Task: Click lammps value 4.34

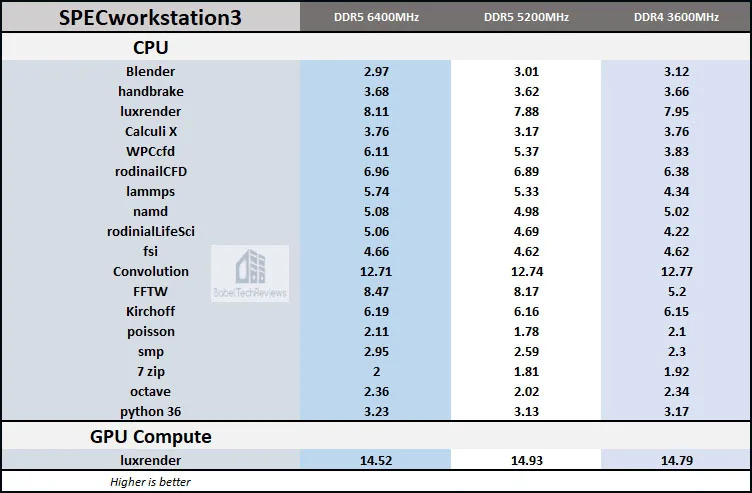Action: tap(677, 191)
